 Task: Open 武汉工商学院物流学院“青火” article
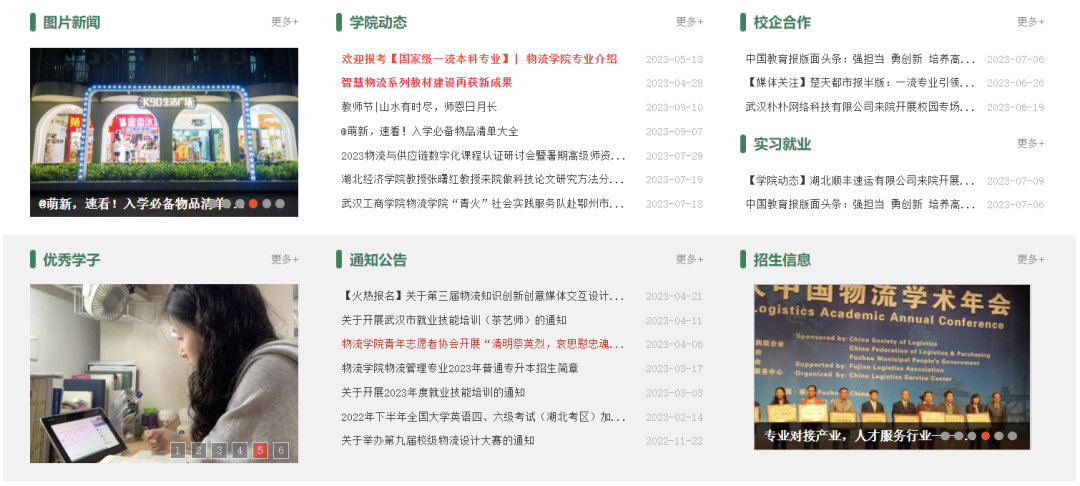(483, 204)
